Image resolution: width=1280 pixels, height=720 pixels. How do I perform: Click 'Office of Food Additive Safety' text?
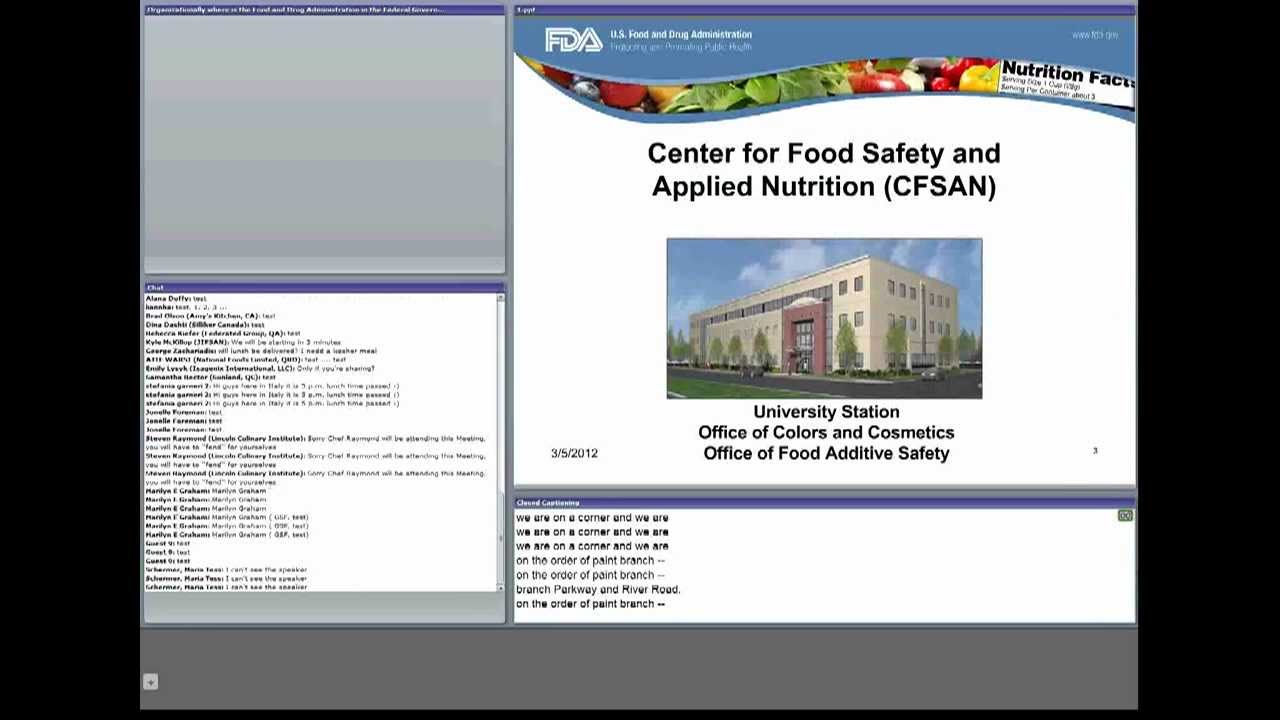point(826,453)
